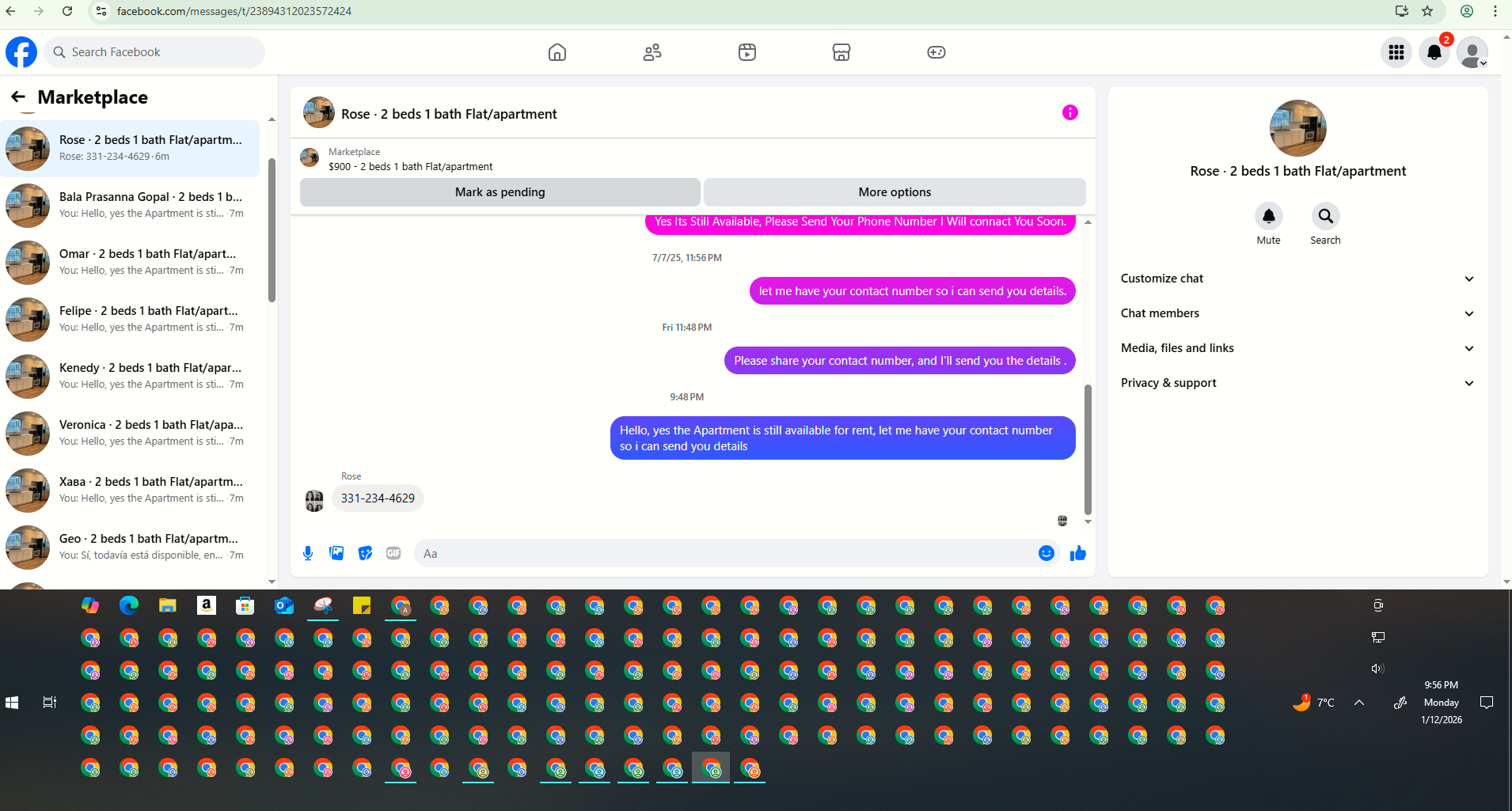Bookmark this page with star icon

coord(1427,11)
